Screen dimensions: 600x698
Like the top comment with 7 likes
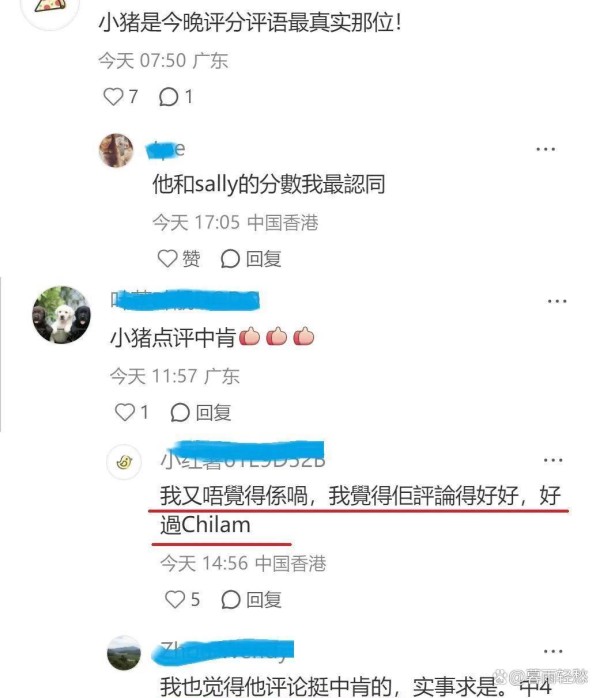[120, 97]
